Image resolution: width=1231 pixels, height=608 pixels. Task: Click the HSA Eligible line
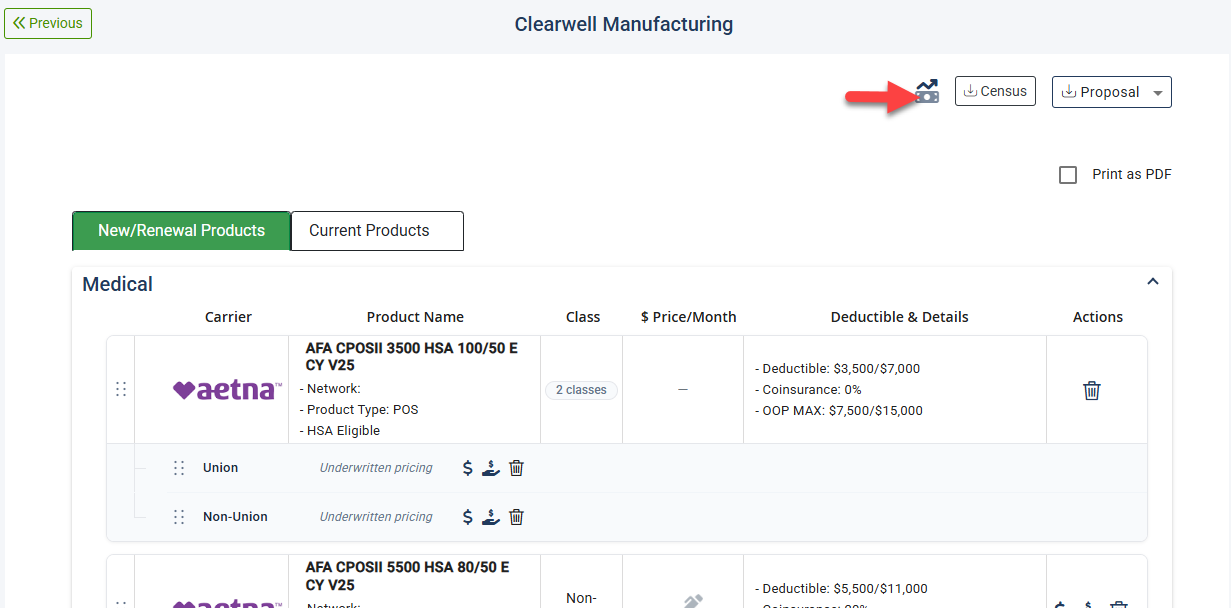(x=340, y=431)
